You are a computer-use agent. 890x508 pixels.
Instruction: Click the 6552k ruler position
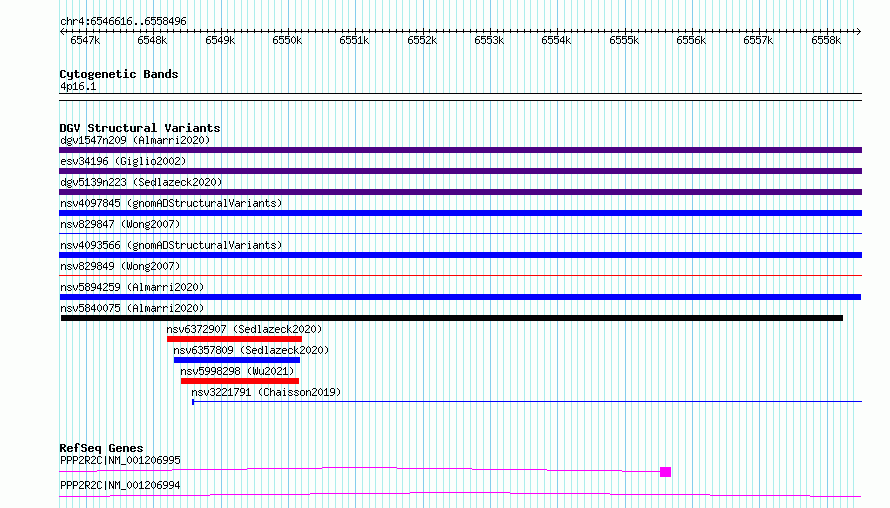[422, 40]
